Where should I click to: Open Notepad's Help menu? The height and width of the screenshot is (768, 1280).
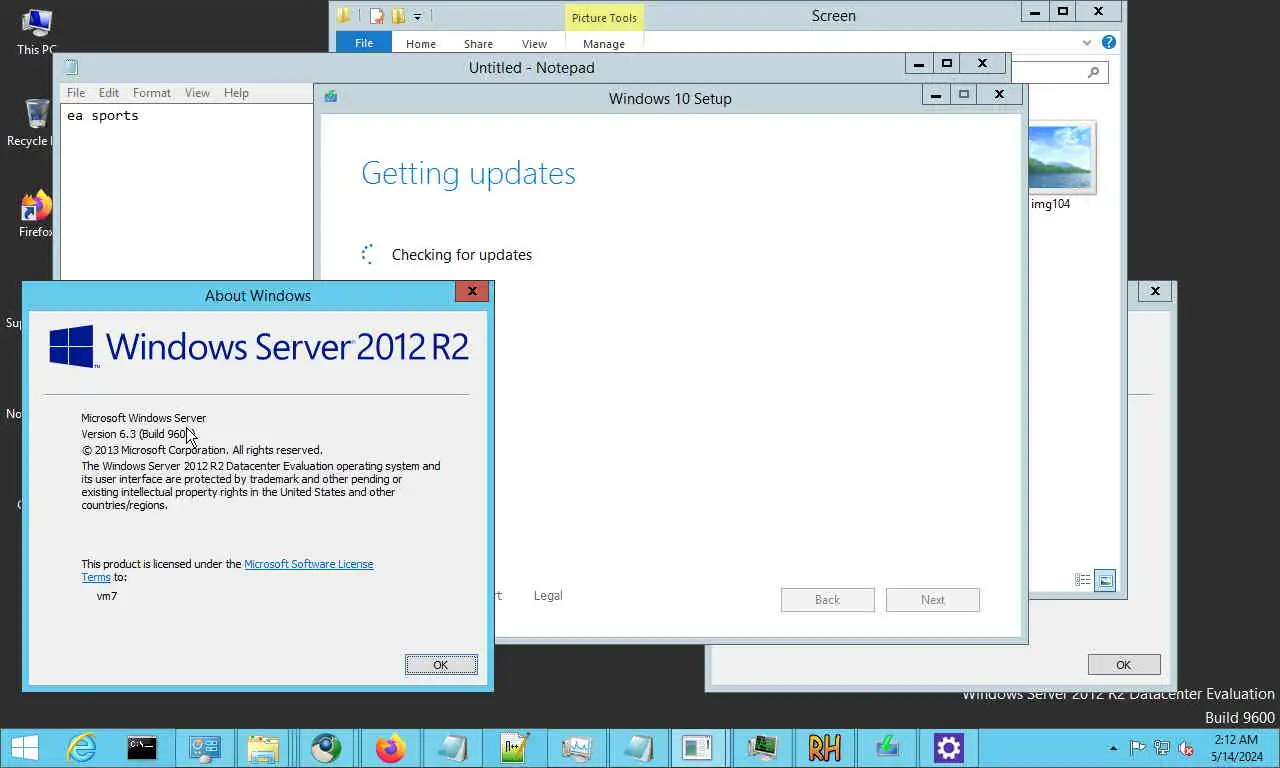pos(236,93)
